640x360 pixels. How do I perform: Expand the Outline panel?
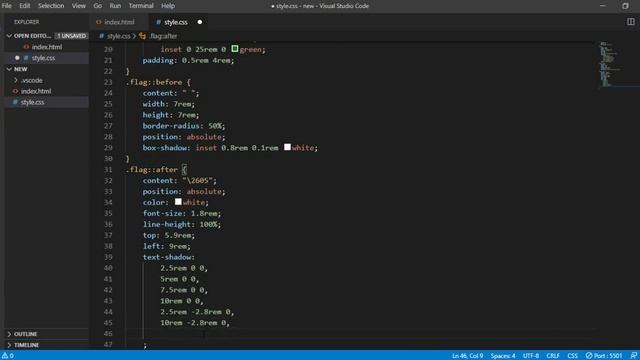click(x=25, y=334)
